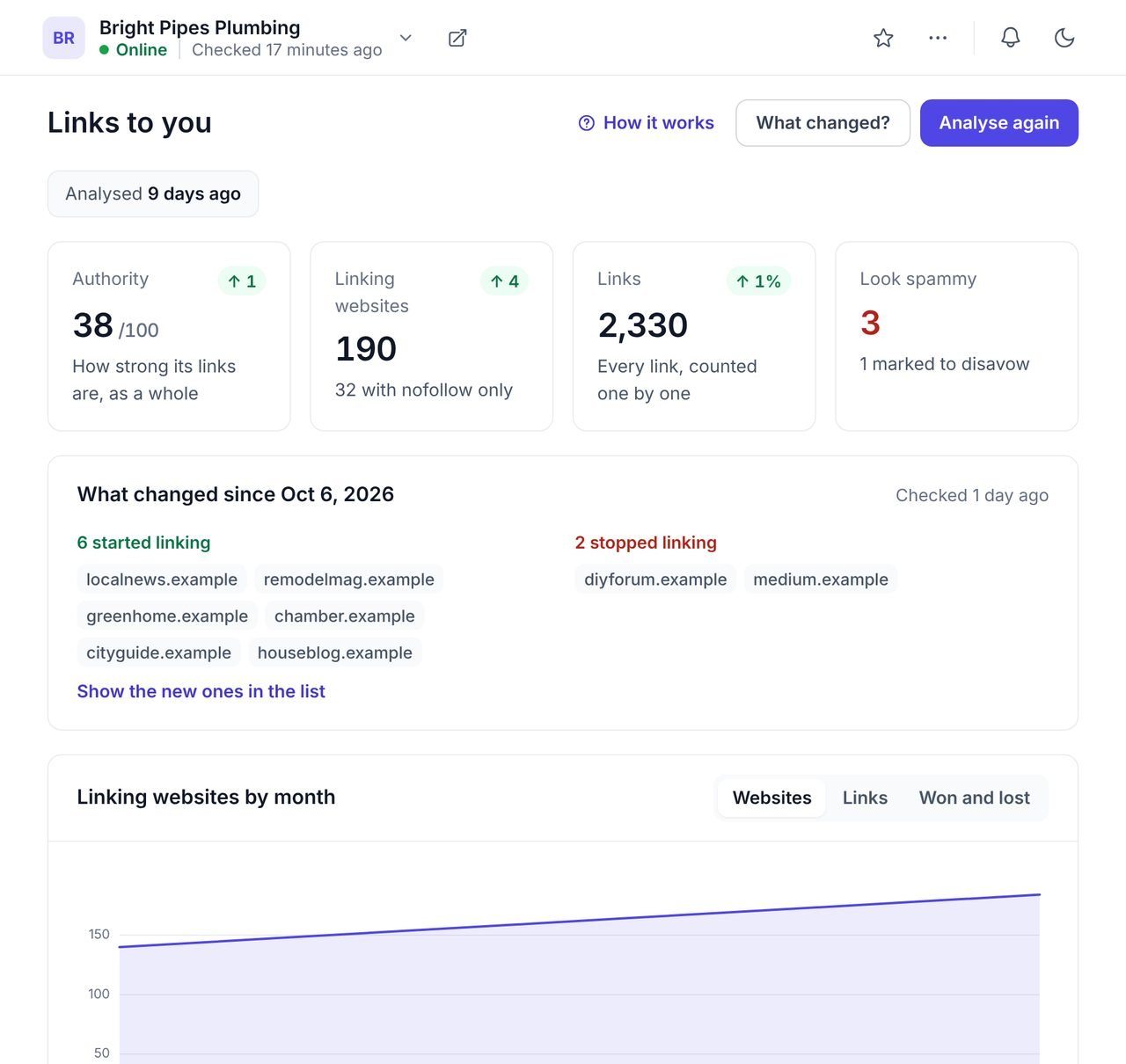Click the medium.example chip
1126x1064 pixels.
821,579
